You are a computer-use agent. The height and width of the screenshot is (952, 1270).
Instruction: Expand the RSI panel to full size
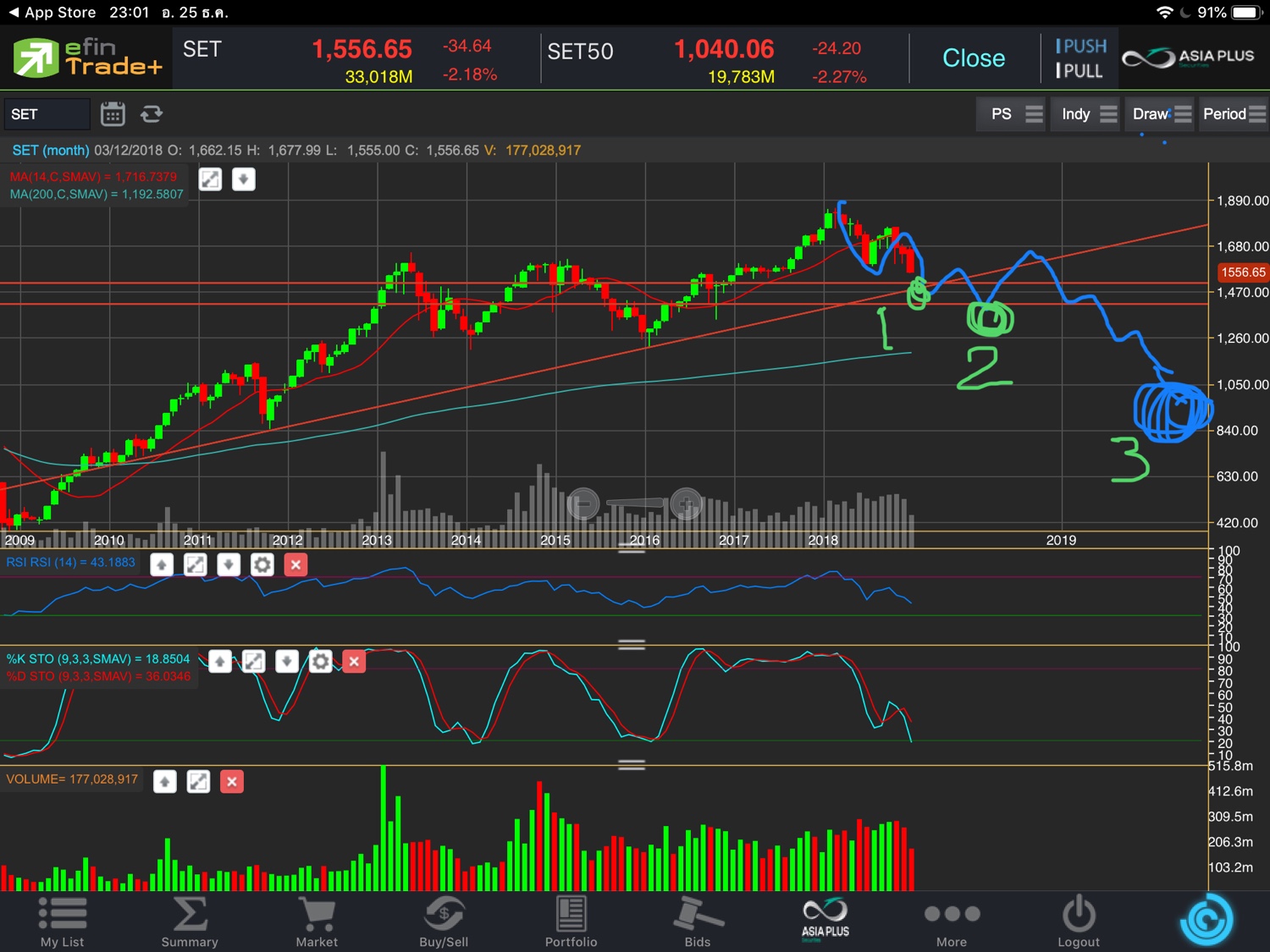click(x=195, y=564)
